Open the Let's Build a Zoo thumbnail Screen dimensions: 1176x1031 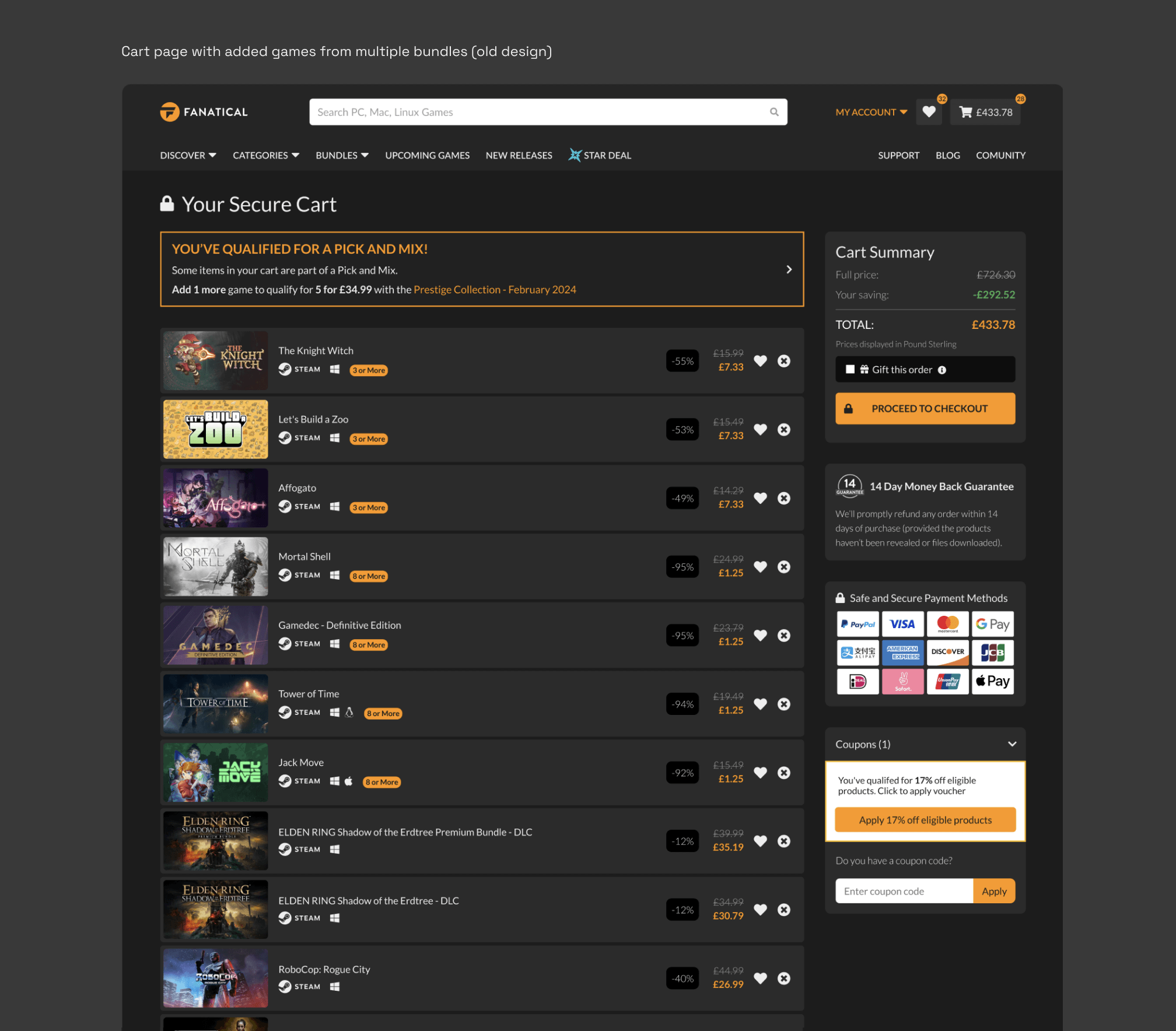point(215,429)
